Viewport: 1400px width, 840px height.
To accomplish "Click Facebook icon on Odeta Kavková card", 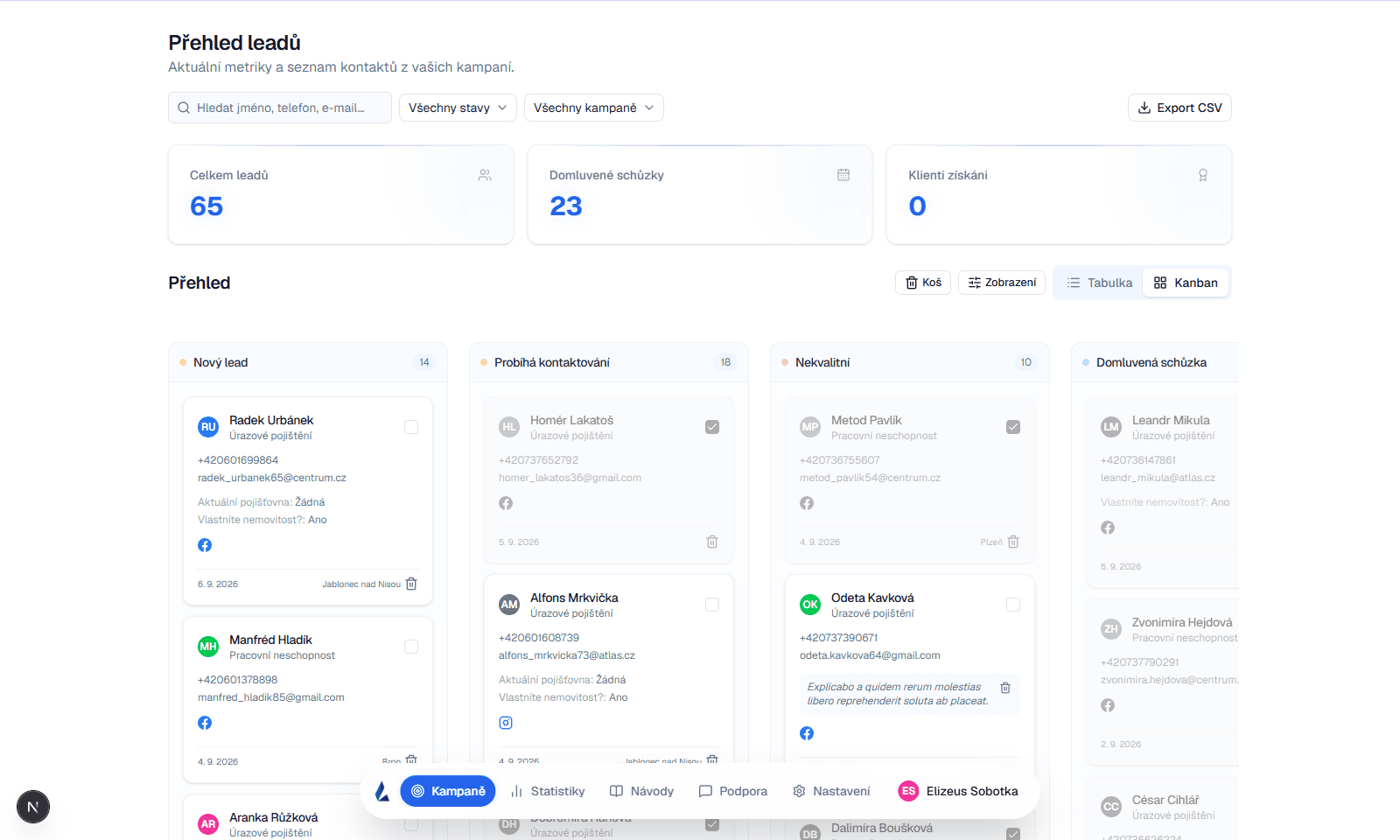I will coord(807,733).
